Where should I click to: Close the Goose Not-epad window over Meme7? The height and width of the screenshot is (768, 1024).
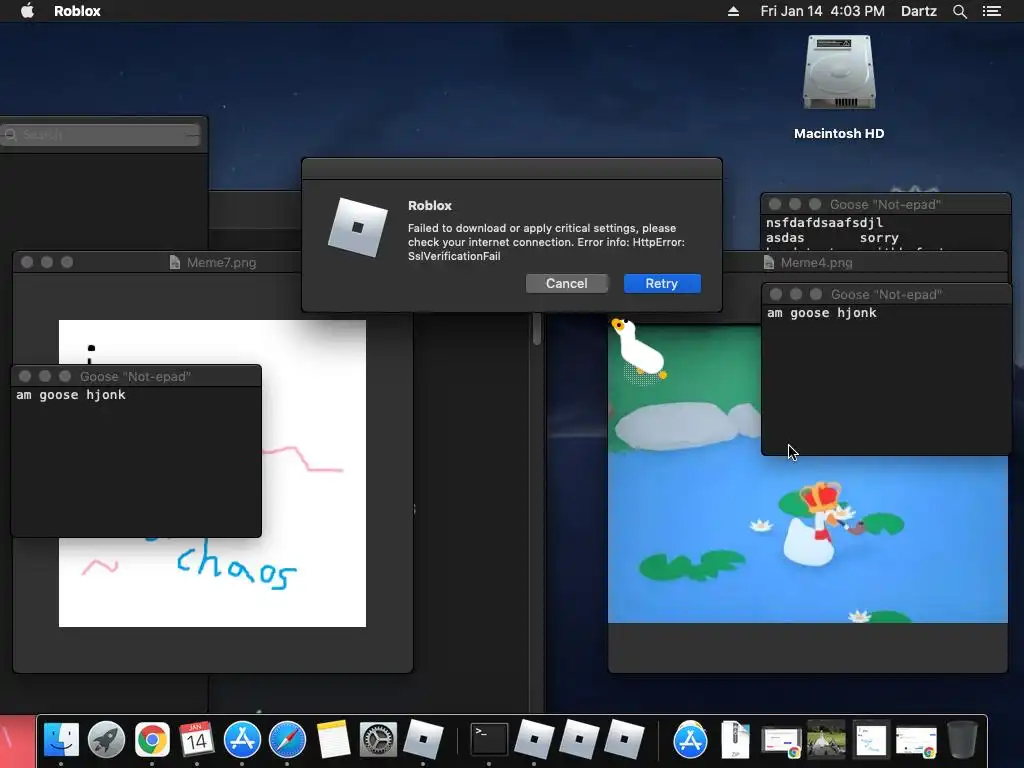pos(25,376)
